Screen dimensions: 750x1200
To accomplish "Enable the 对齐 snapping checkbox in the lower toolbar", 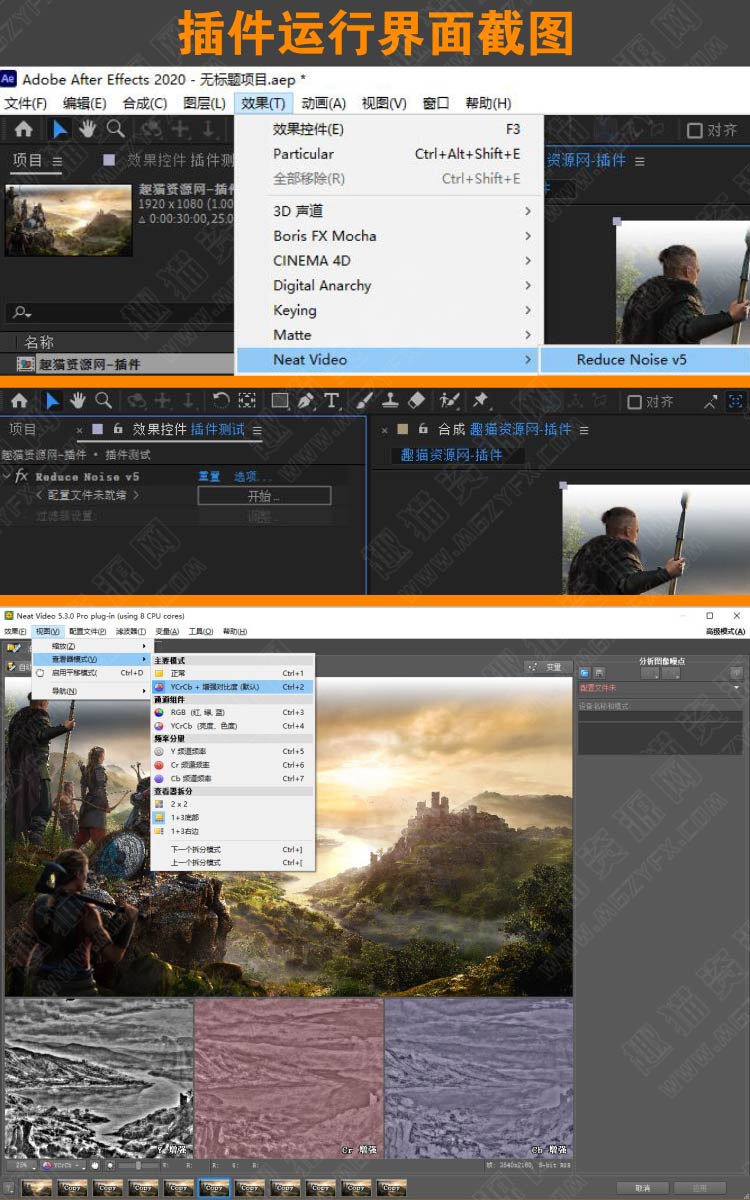I will [x=634, y=402].
